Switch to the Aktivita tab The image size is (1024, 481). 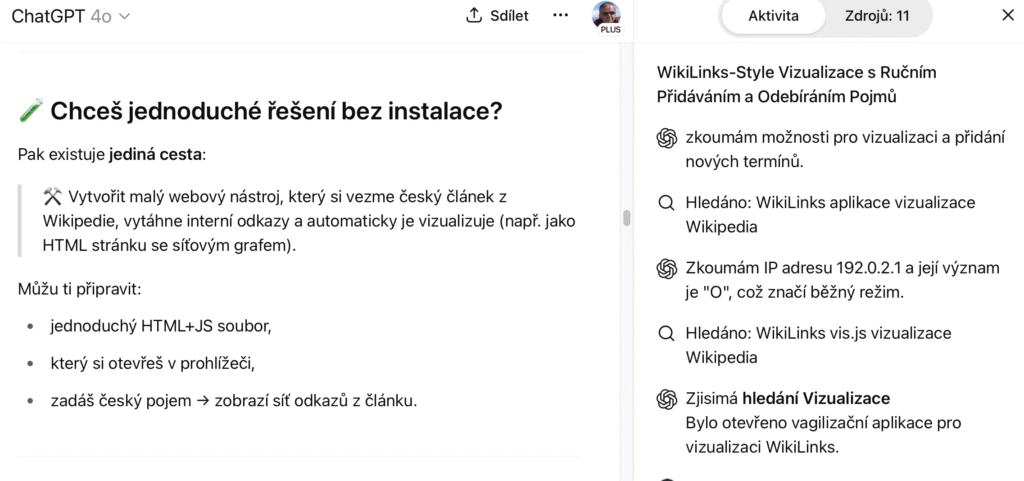[x=773, y=16]
